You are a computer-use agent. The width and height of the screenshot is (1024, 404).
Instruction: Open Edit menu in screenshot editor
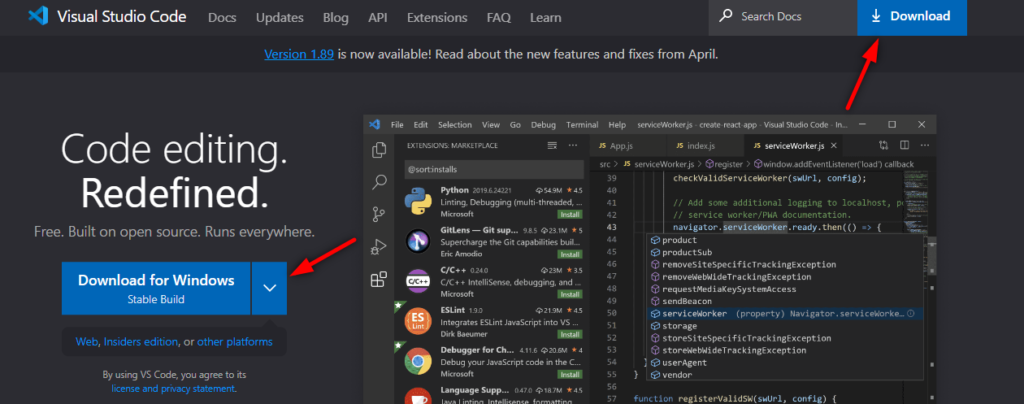pos(421,125)
